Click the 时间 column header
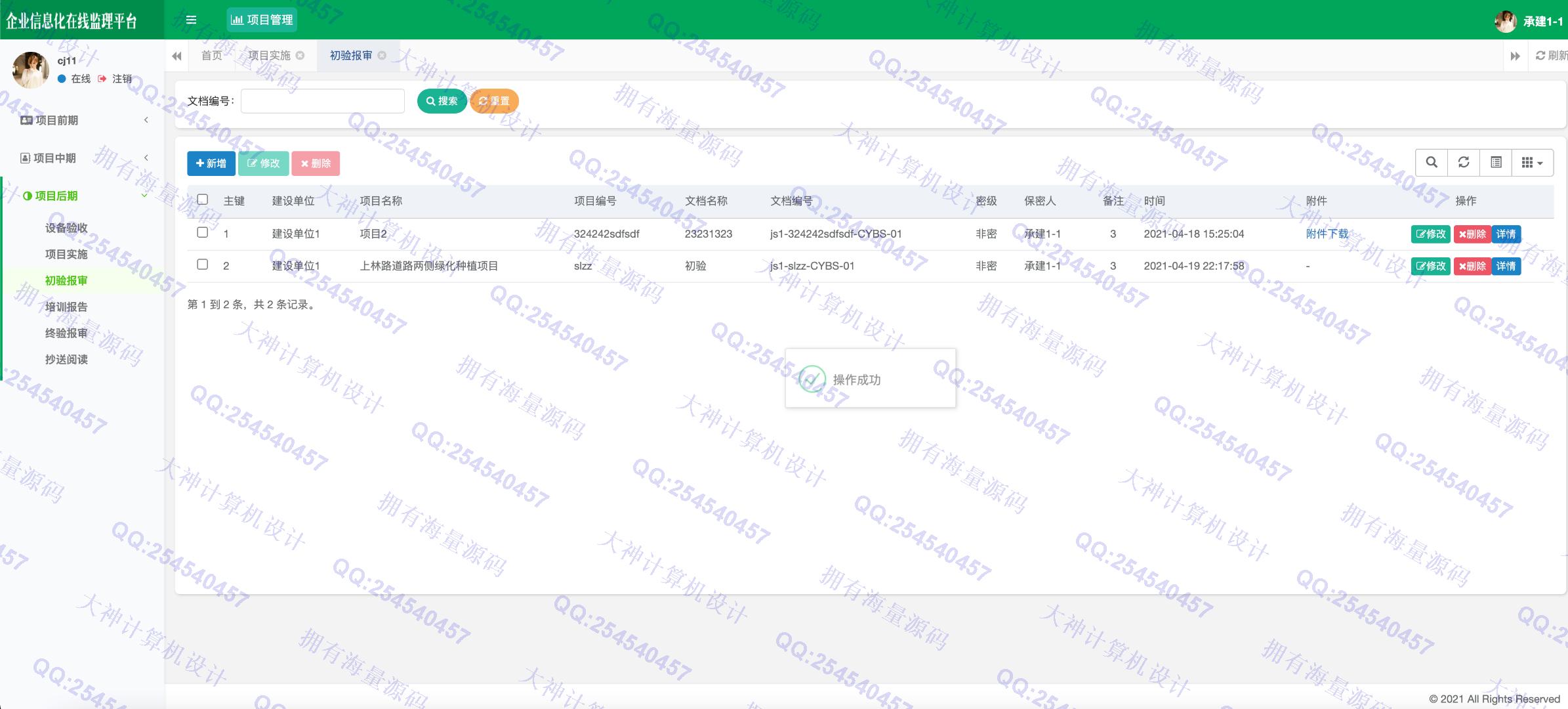Screen dimensions: 1568x709 point(1155,201)
